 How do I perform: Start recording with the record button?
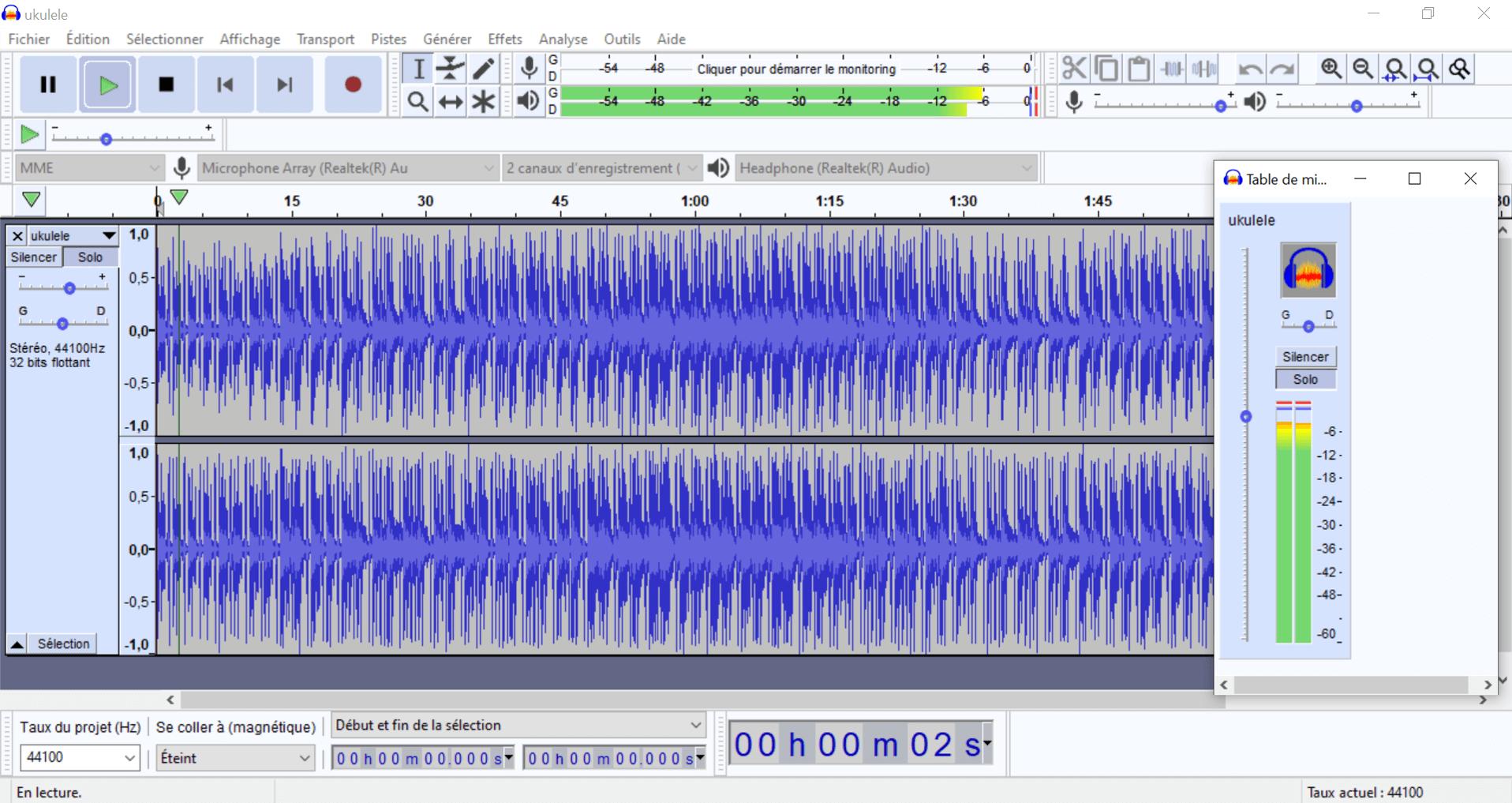pos(353,84)
